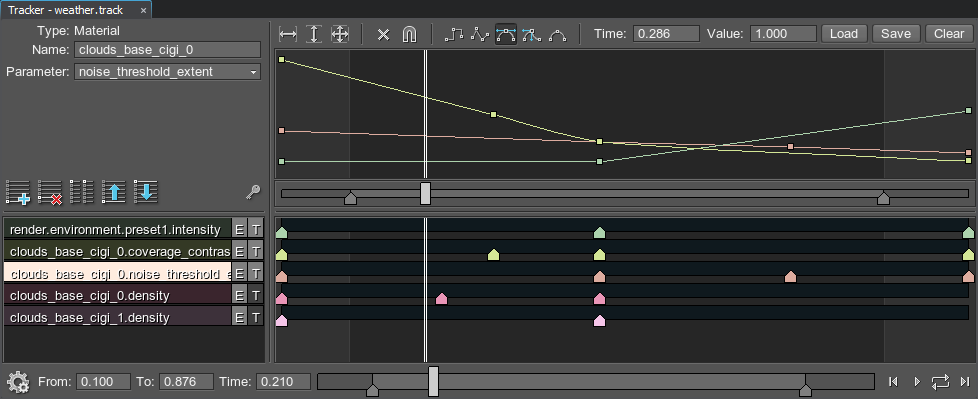Viewport: 978px width, 399px height.
Task: Click the add track icon with plus
Action: click(x=18, y=191)
